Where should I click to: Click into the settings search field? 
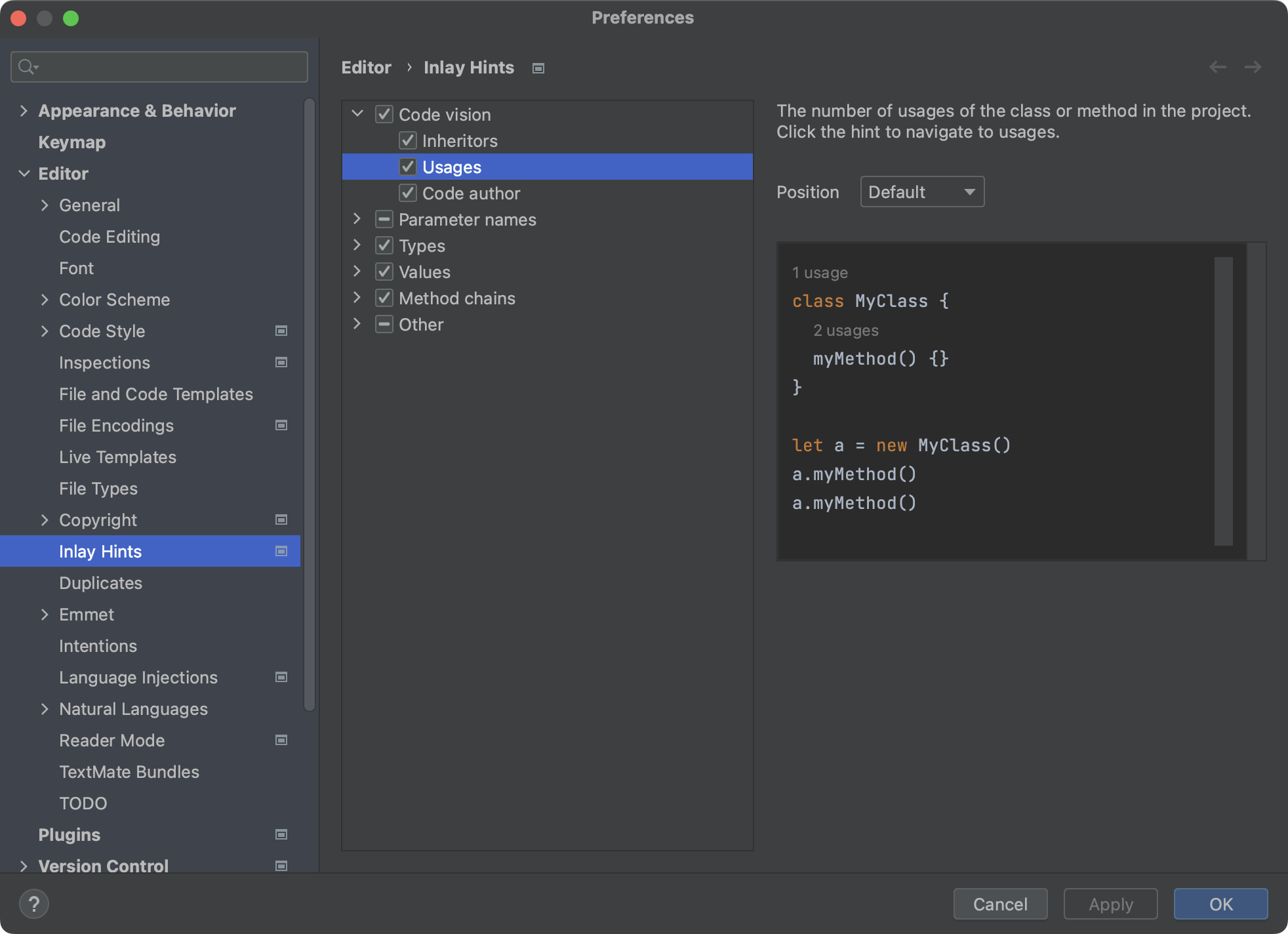click(x=171, y=67)
